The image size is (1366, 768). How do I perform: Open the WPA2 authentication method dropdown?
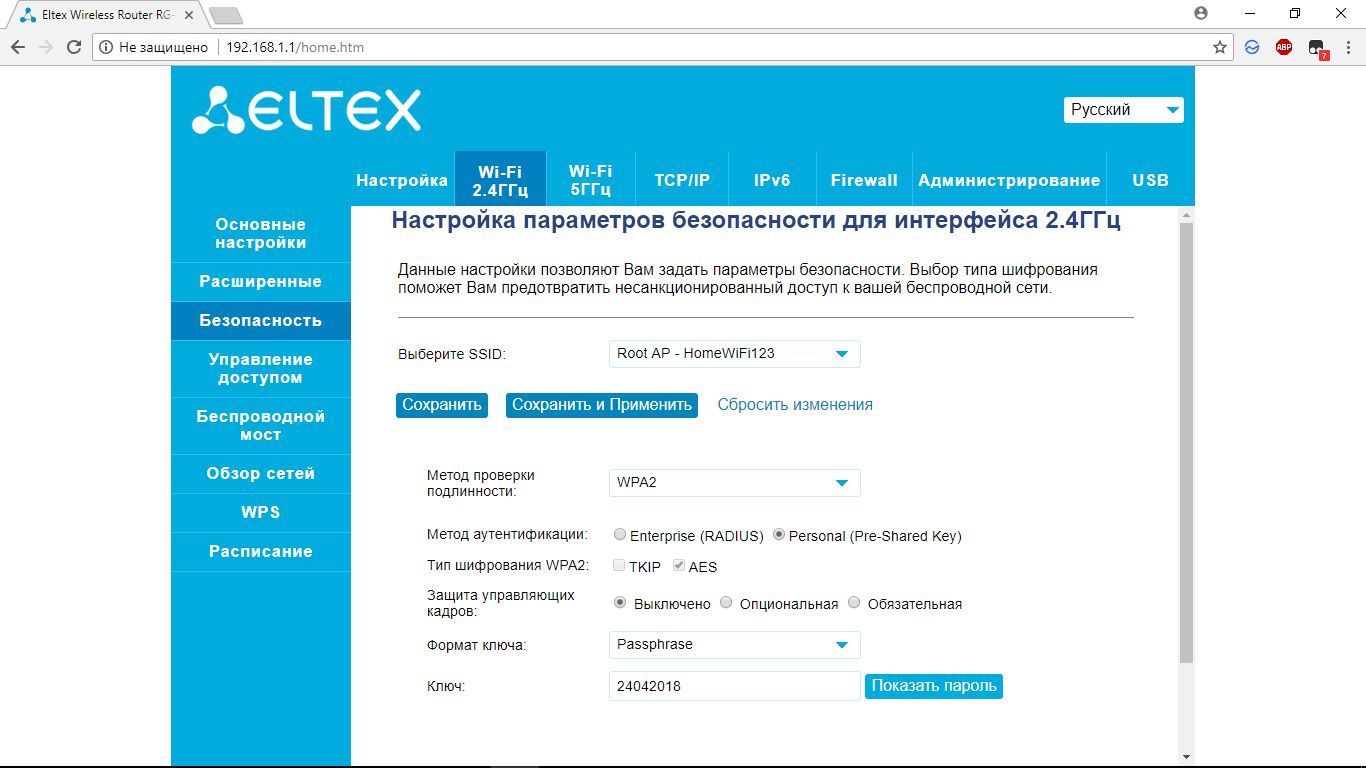point(734,482)
